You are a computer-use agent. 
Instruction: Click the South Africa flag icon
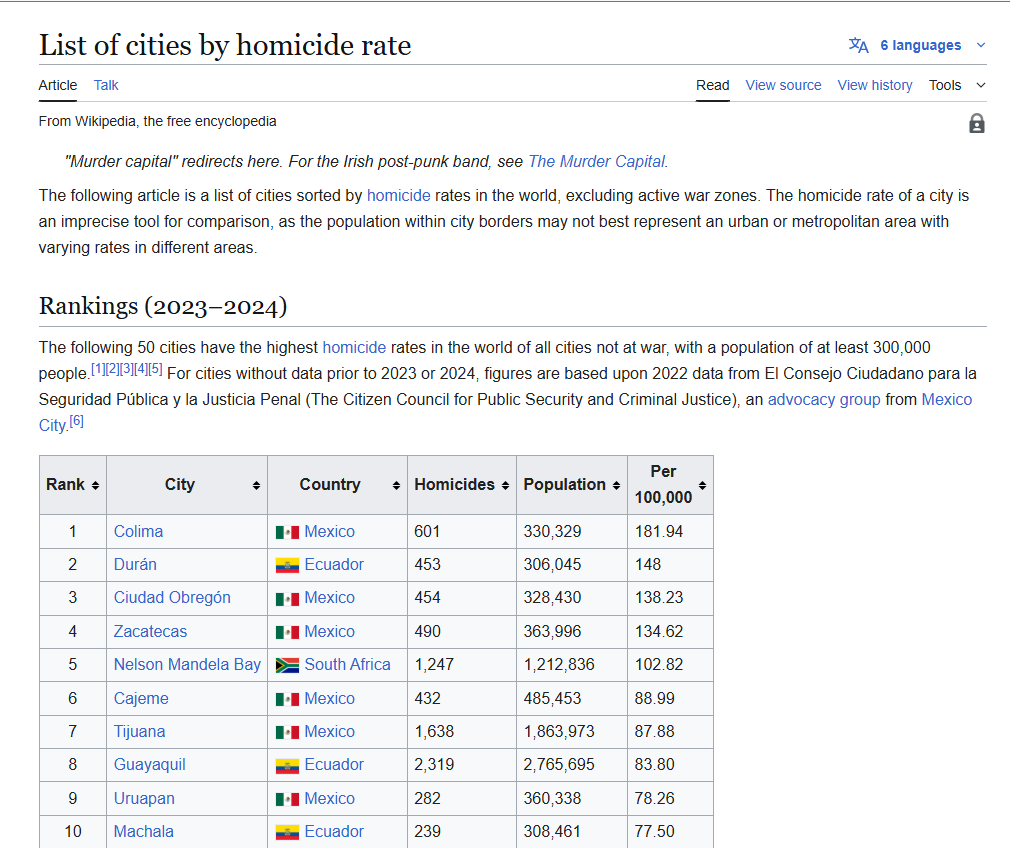pos(287,665)
